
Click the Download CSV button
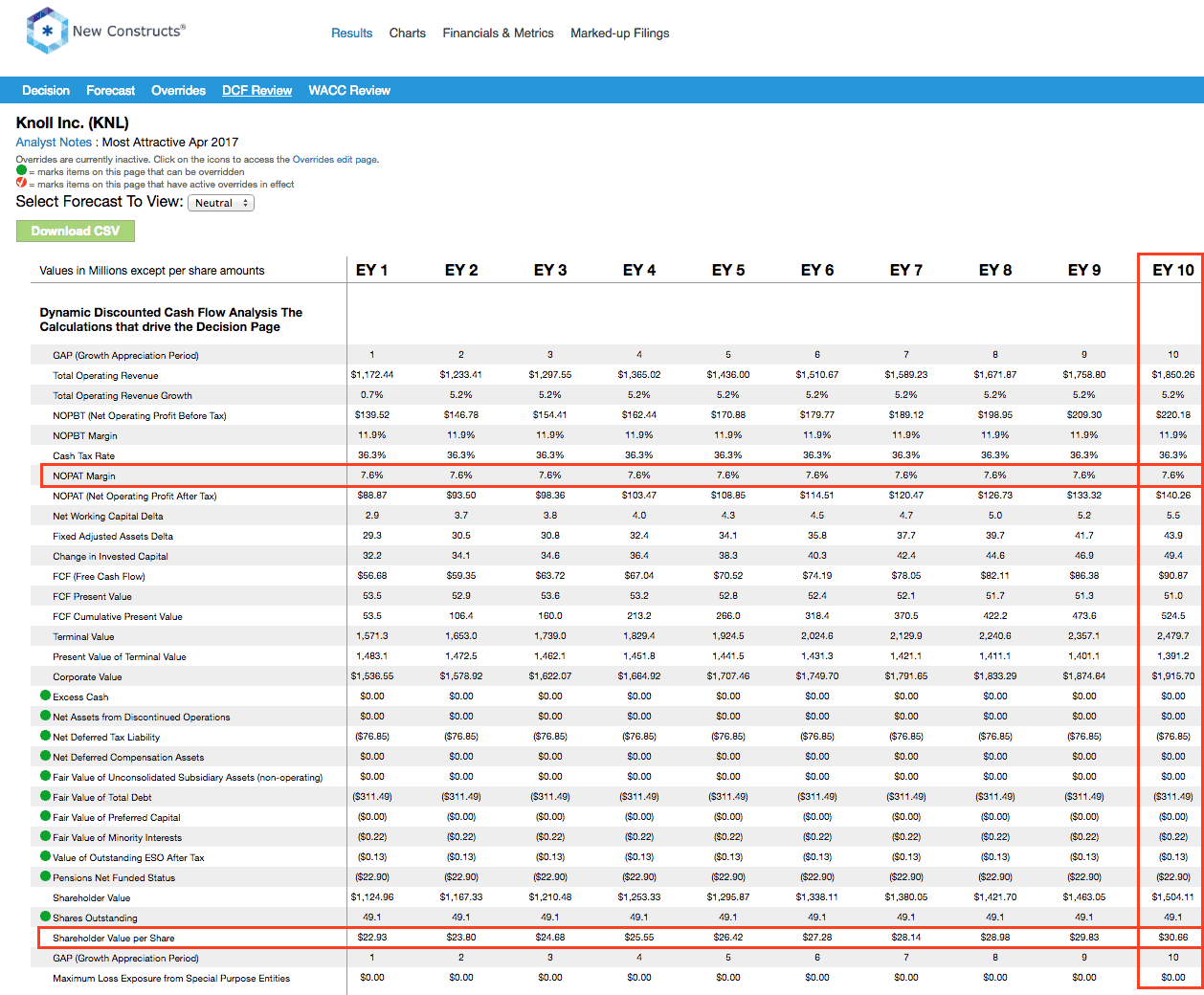[x=76, y=231]
